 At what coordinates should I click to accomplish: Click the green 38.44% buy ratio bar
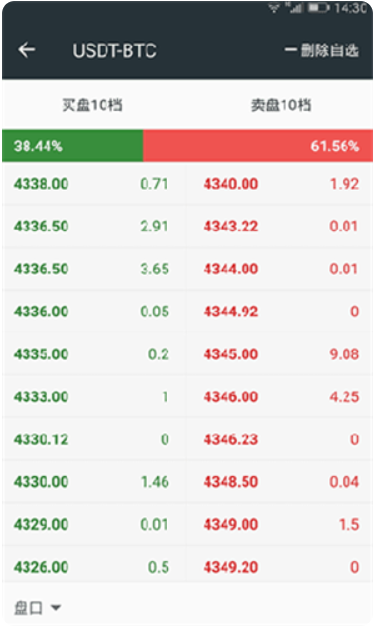[x=72, y=146]
